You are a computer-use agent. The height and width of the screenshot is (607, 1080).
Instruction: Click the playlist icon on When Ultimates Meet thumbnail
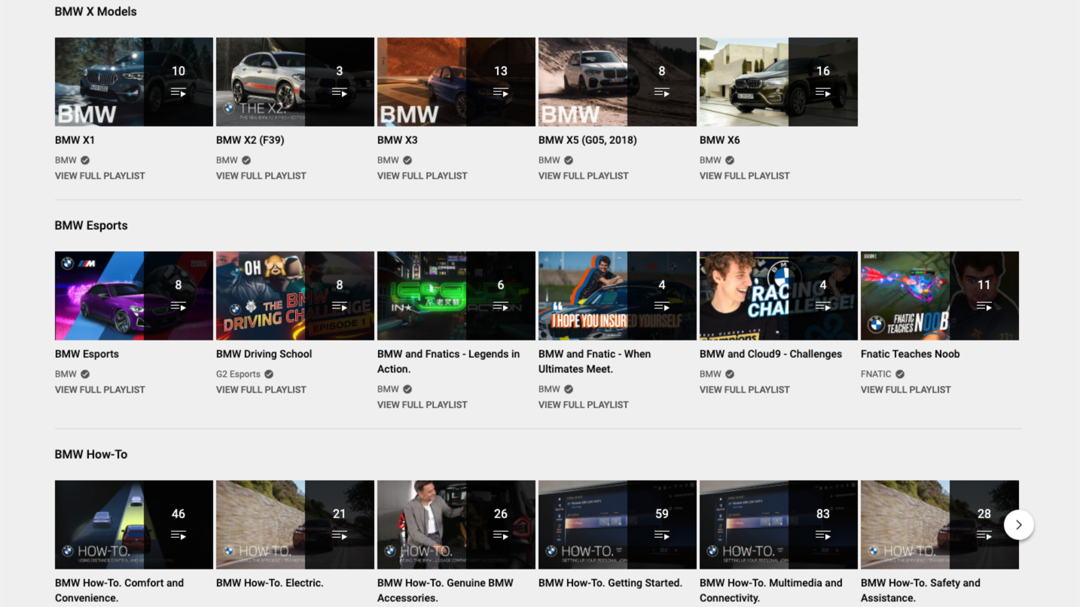point(662,306)
